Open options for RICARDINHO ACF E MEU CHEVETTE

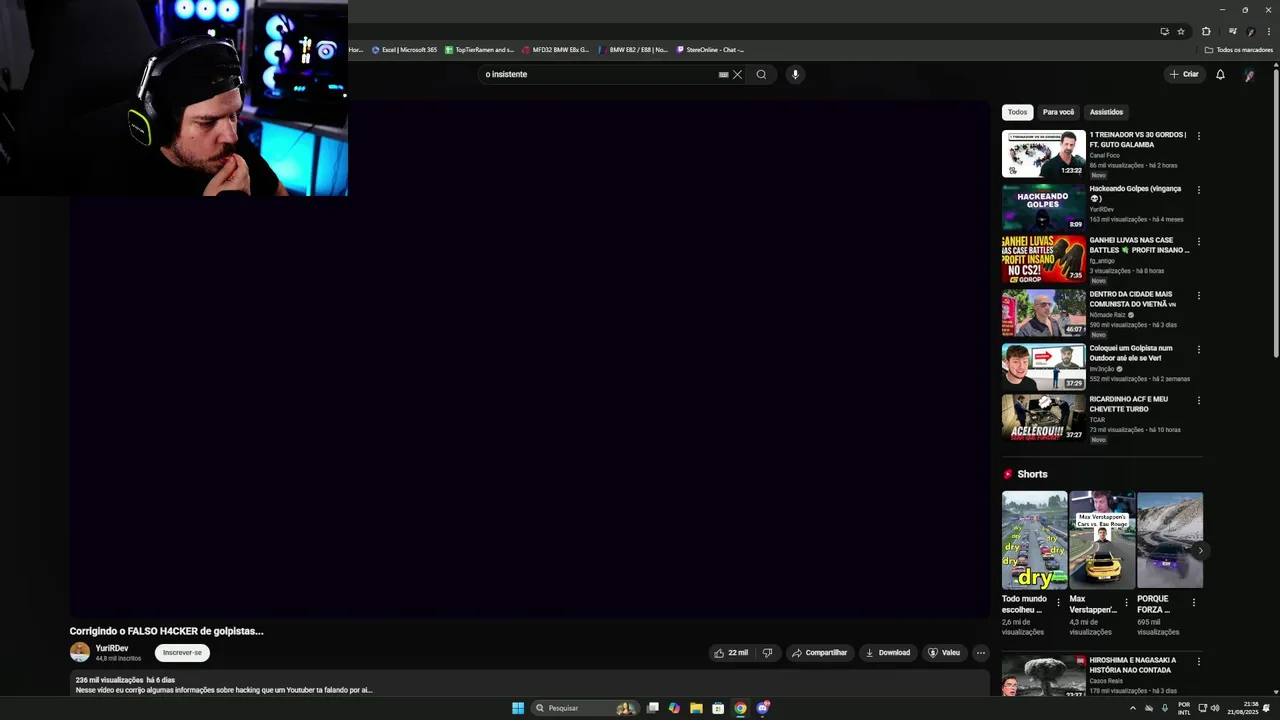coord(1198,401)
